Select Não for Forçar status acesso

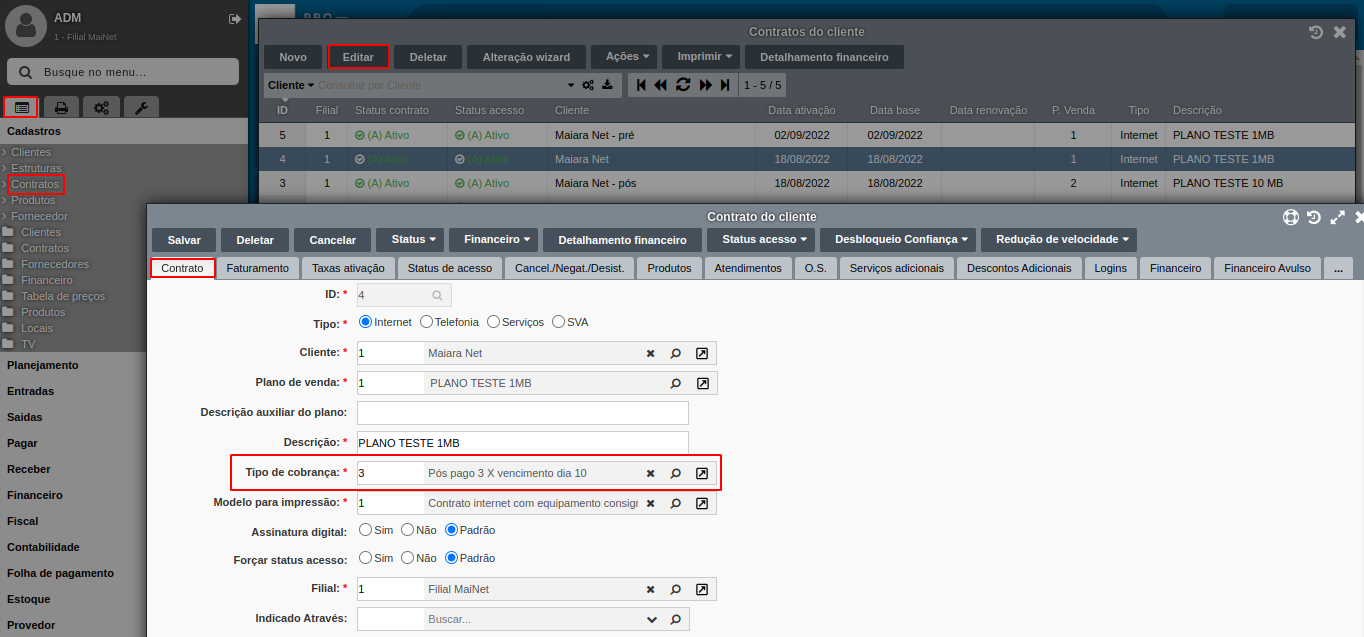(408, 558)
